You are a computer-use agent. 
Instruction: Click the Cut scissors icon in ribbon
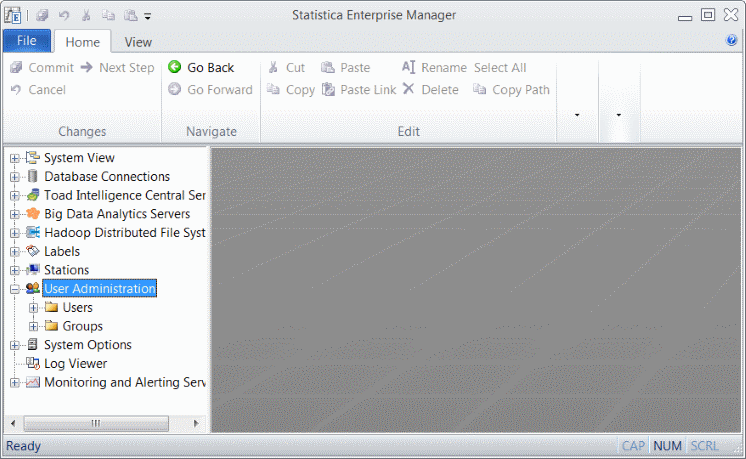click(273, 68)
